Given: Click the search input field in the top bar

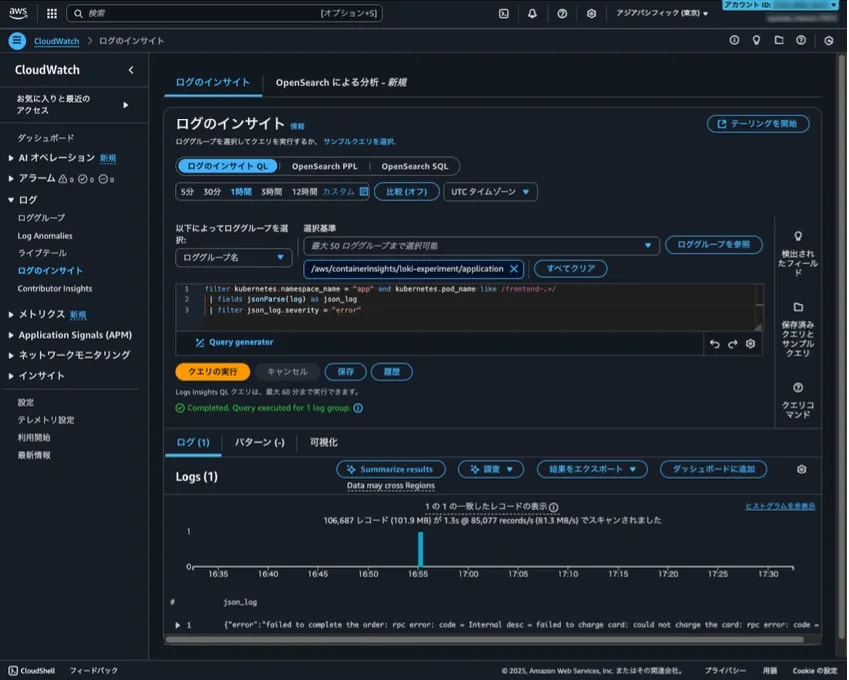Looking at the screenshot, I should point(200,14).
